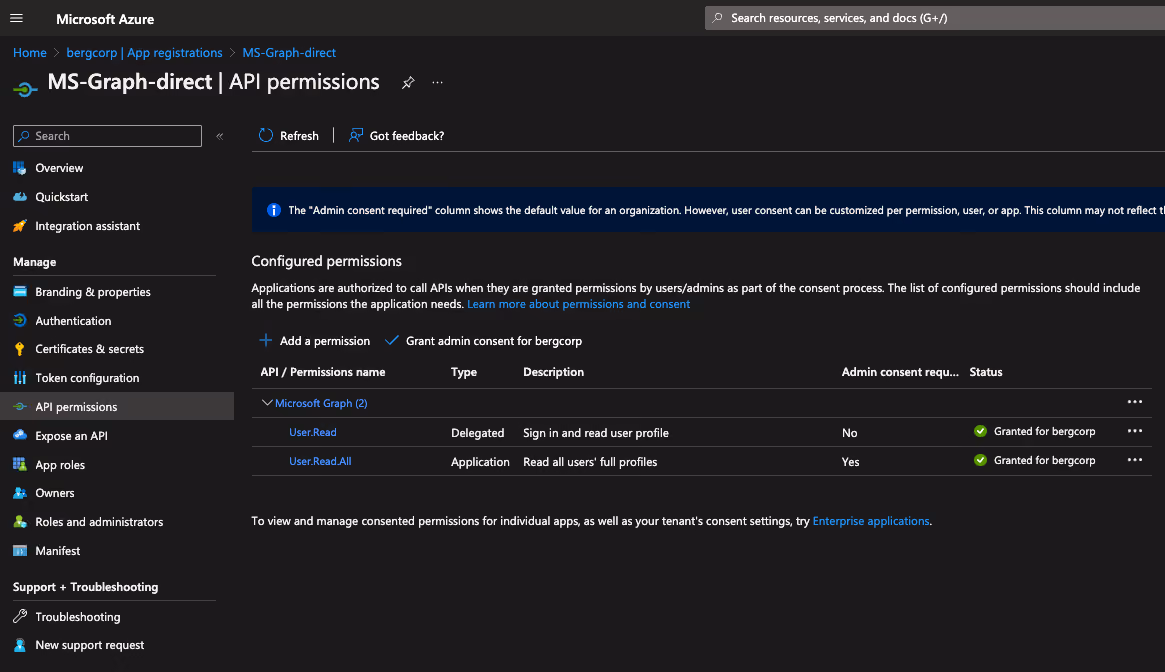The image size is (1165, 672).
Task: Focus the sidebar Search field
Action: 107,136
